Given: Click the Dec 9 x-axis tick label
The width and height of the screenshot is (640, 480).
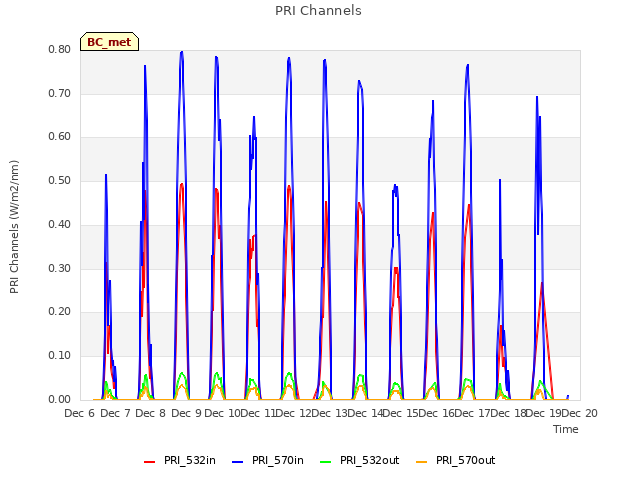Looking at the screenshot, I should pyautogui.click(x=187, y=413).
